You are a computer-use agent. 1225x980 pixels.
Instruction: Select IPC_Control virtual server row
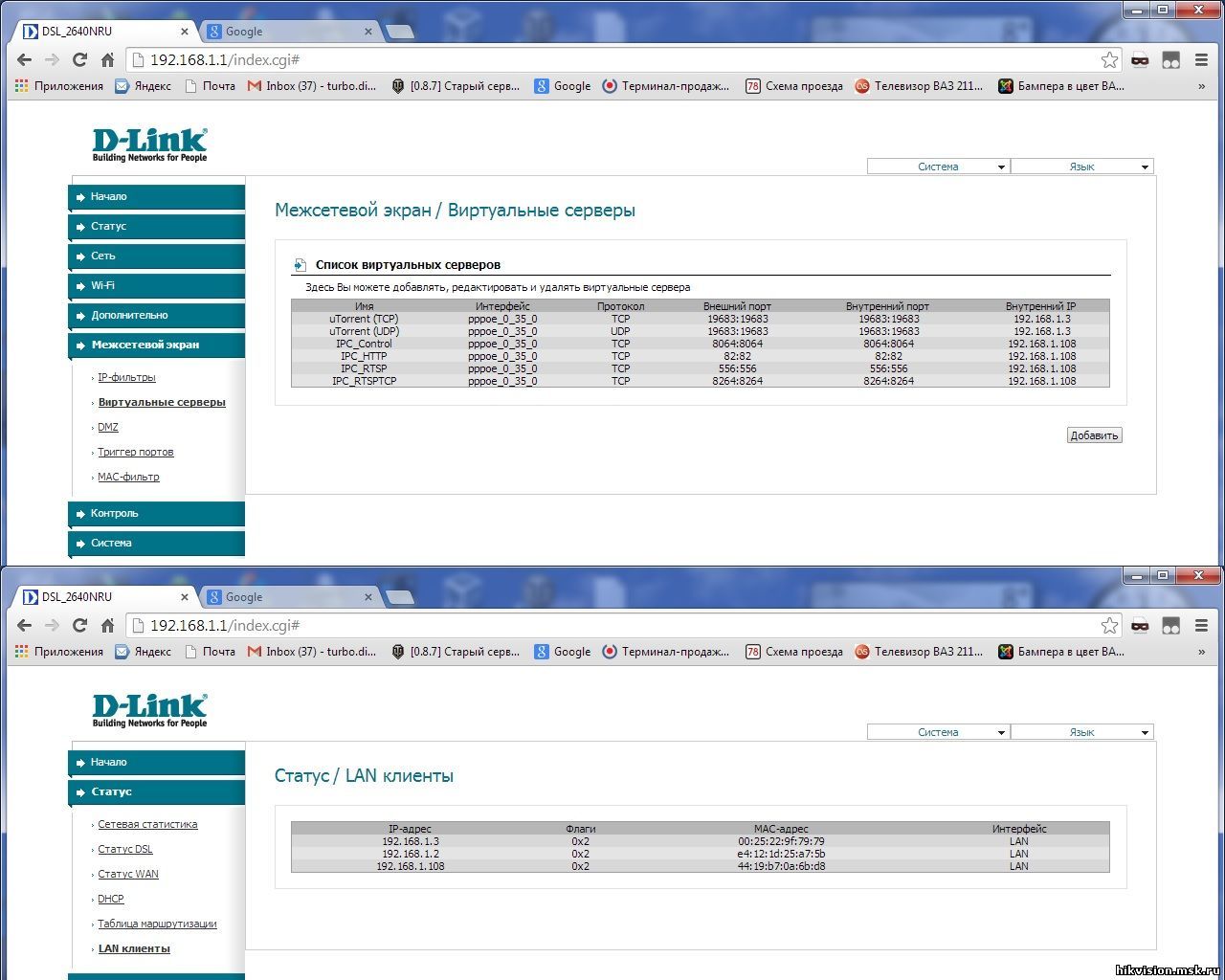pos(701,344)
